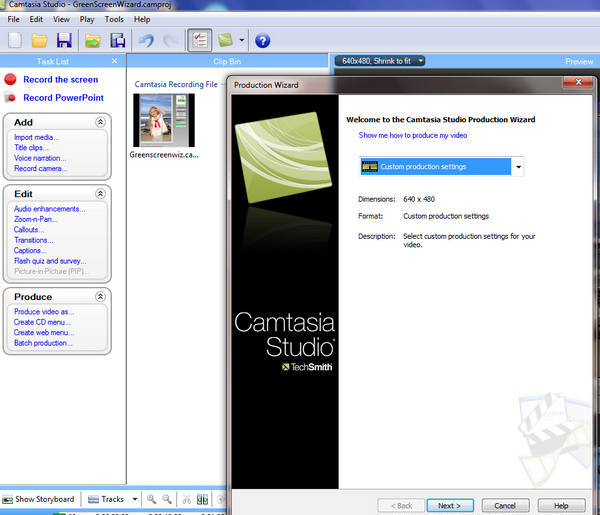Click Create CD menu link
Viewport: 600px width, 515px height.
point(42,322)
